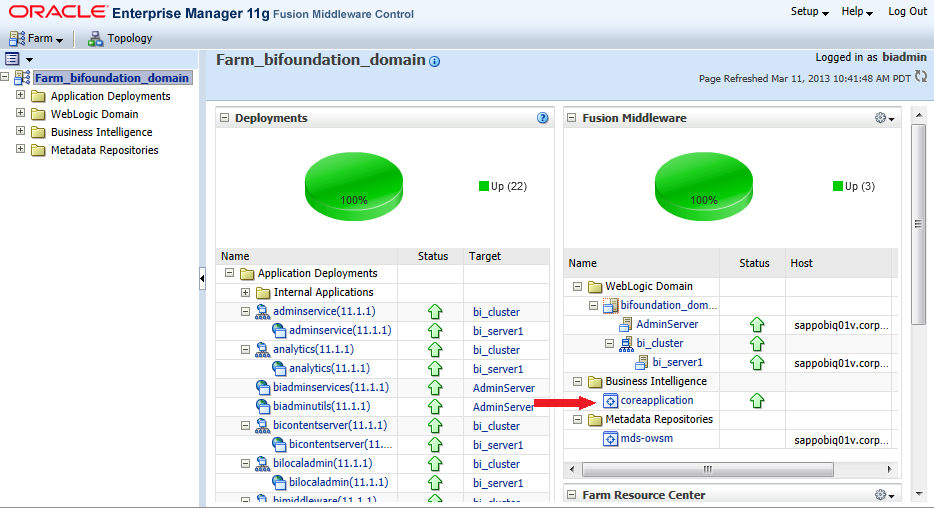Collapse Business Intelligence in Fusion Middleware table

coord(577,382)
